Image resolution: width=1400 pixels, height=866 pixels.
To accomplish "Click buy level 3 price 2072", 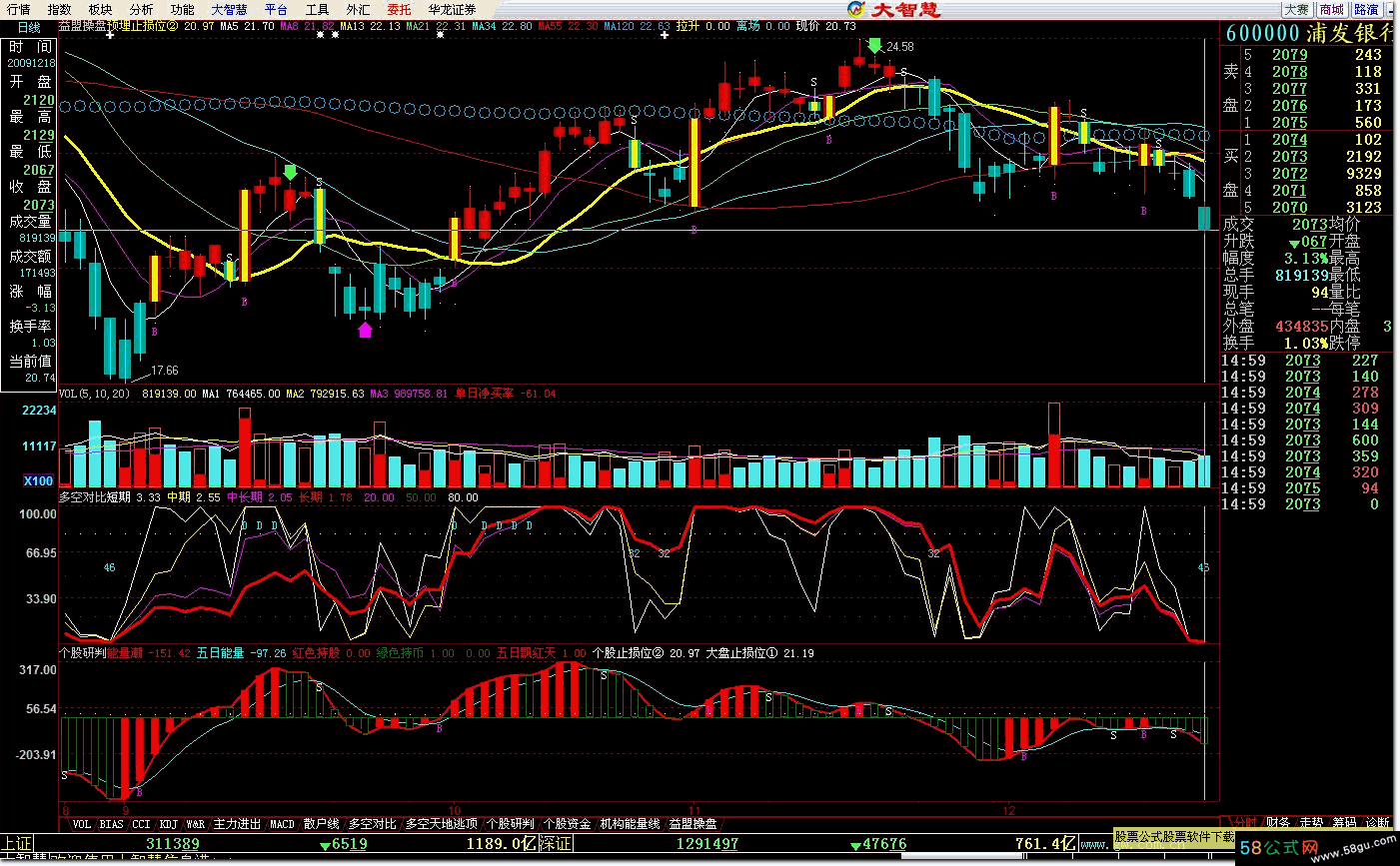I will (x=1289, y=174).
